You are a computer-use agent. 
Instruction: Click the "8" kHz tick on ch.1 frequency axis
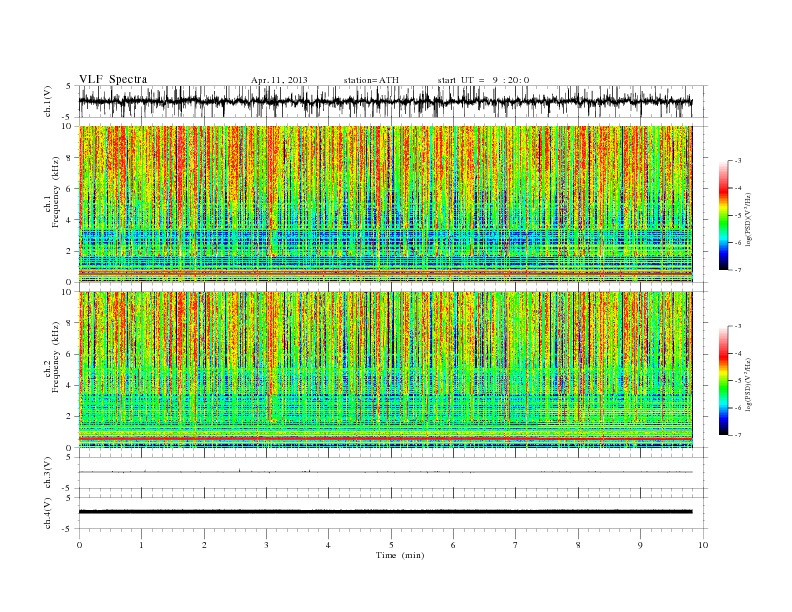(70, 158)
